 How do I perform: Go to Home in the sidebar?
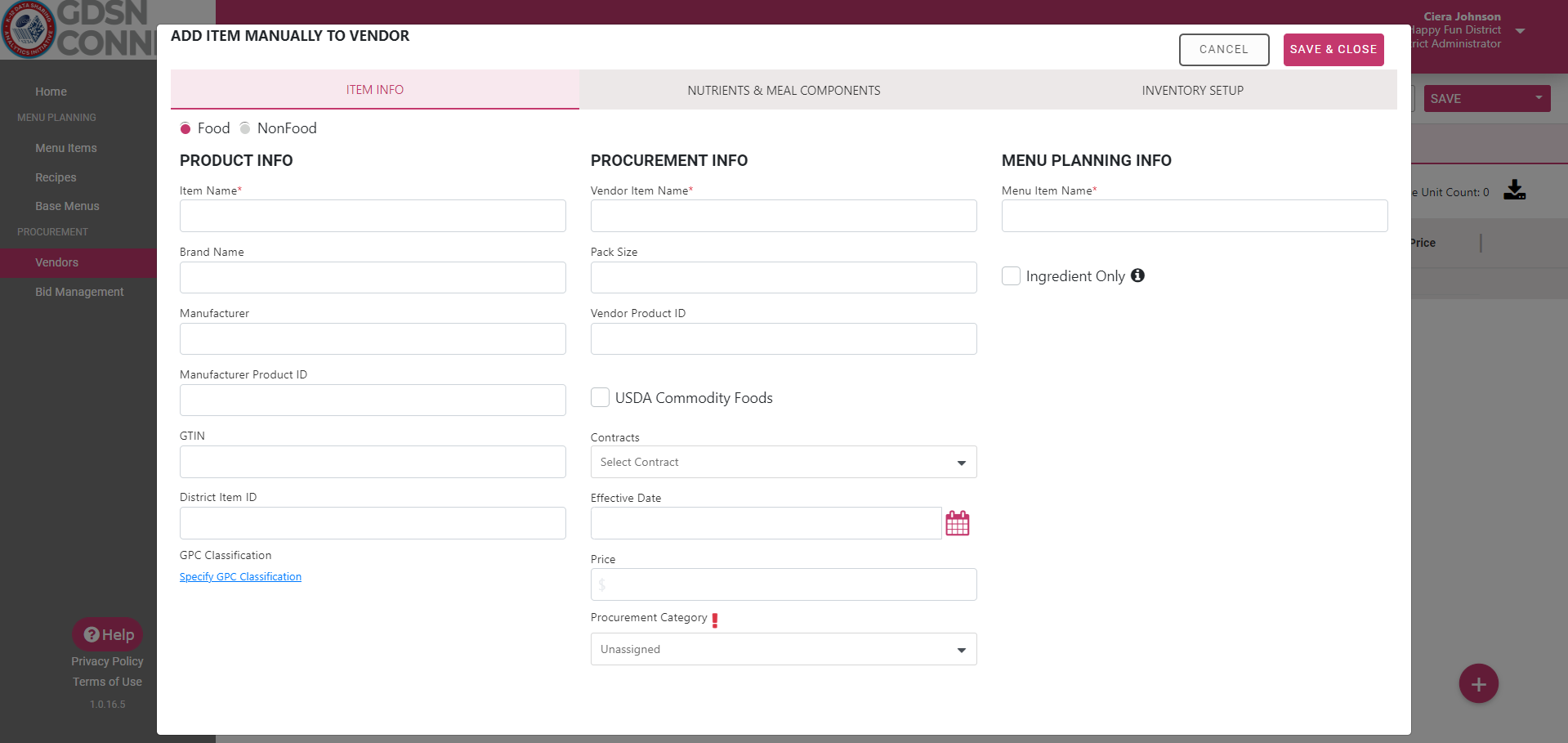coord(51,92)
